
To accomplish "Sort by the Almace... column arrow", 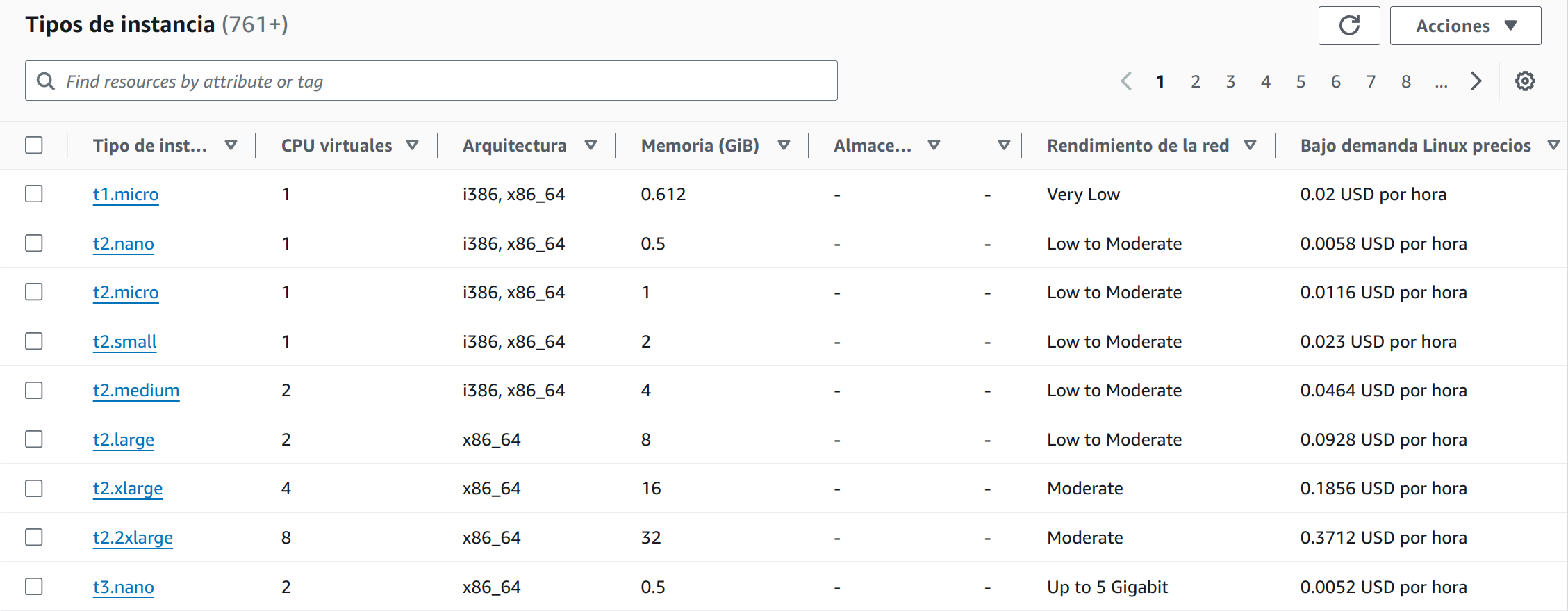I will 934,145.
